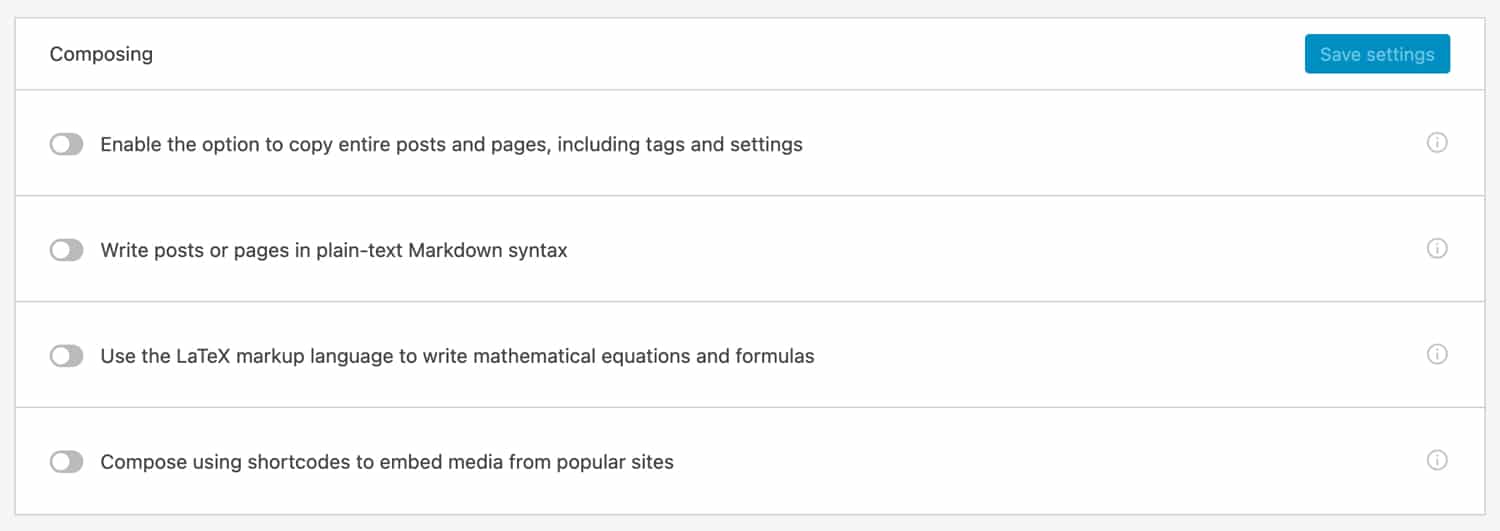Click info icon beside LaTeX markup option

1437,354
